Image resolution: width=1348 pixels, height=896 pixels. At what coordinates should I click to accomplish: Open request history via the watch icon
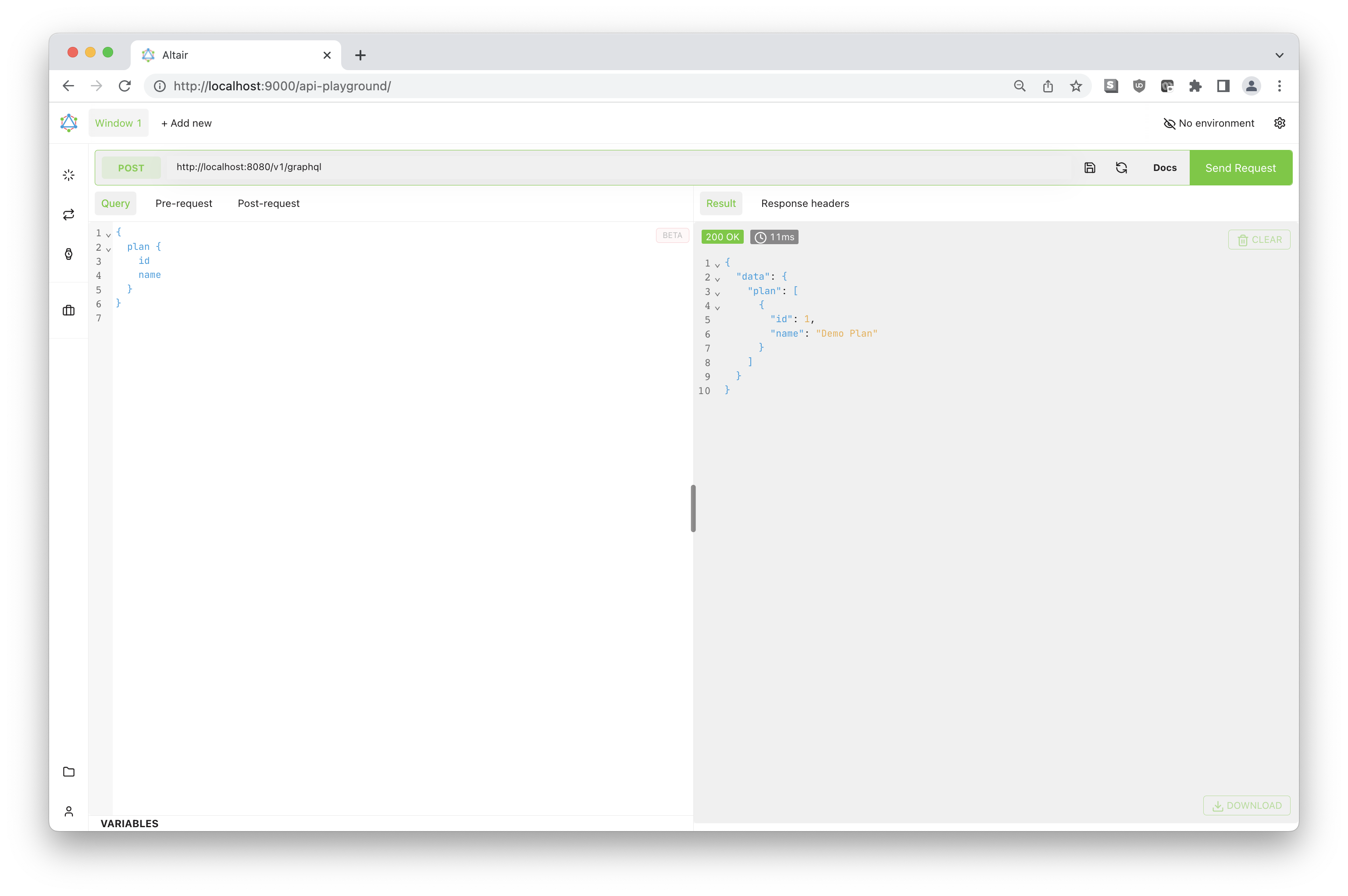click(x=68, y=254)
